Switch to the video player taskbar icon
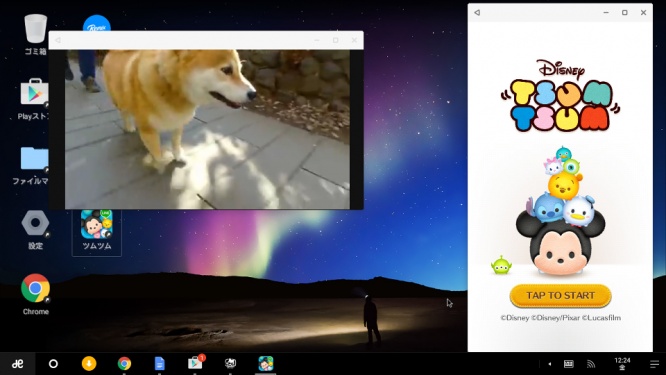 pos(230,363)
